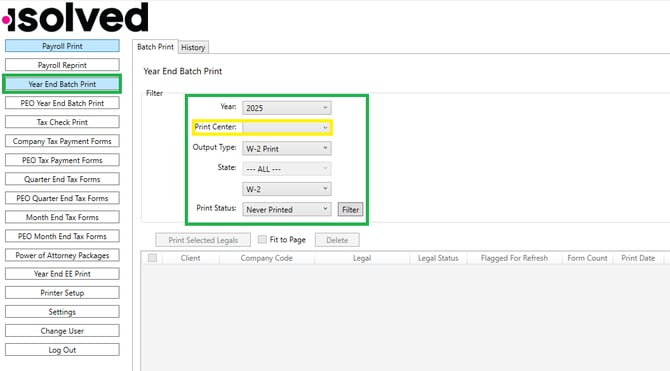The height and width of the screenshot is (371, 670).
Task: Sort by the Company Code column header
Action: tap(267, 258)
